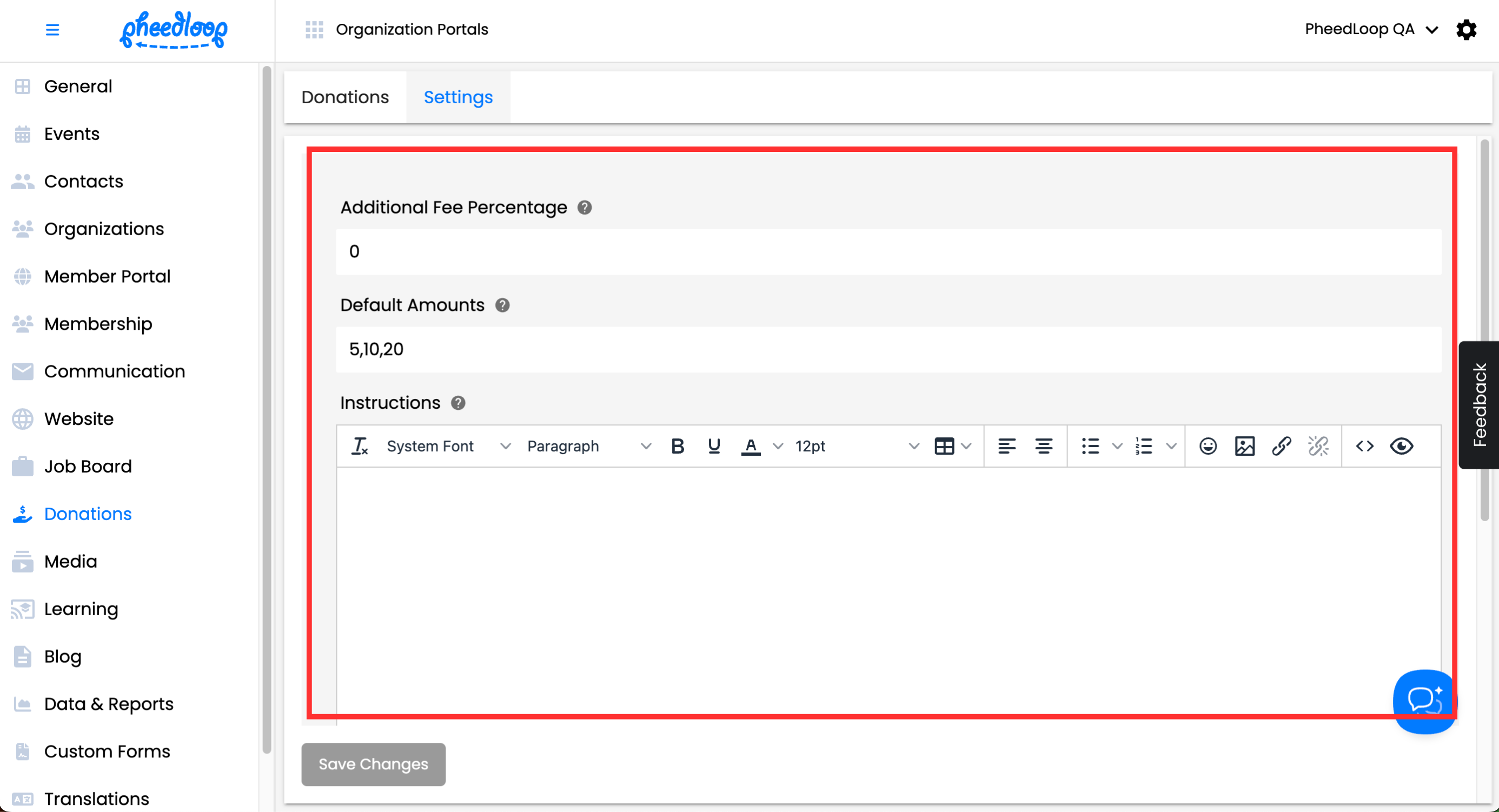
Task: Toggle the preview eye icon
Action: (1401, 446)
